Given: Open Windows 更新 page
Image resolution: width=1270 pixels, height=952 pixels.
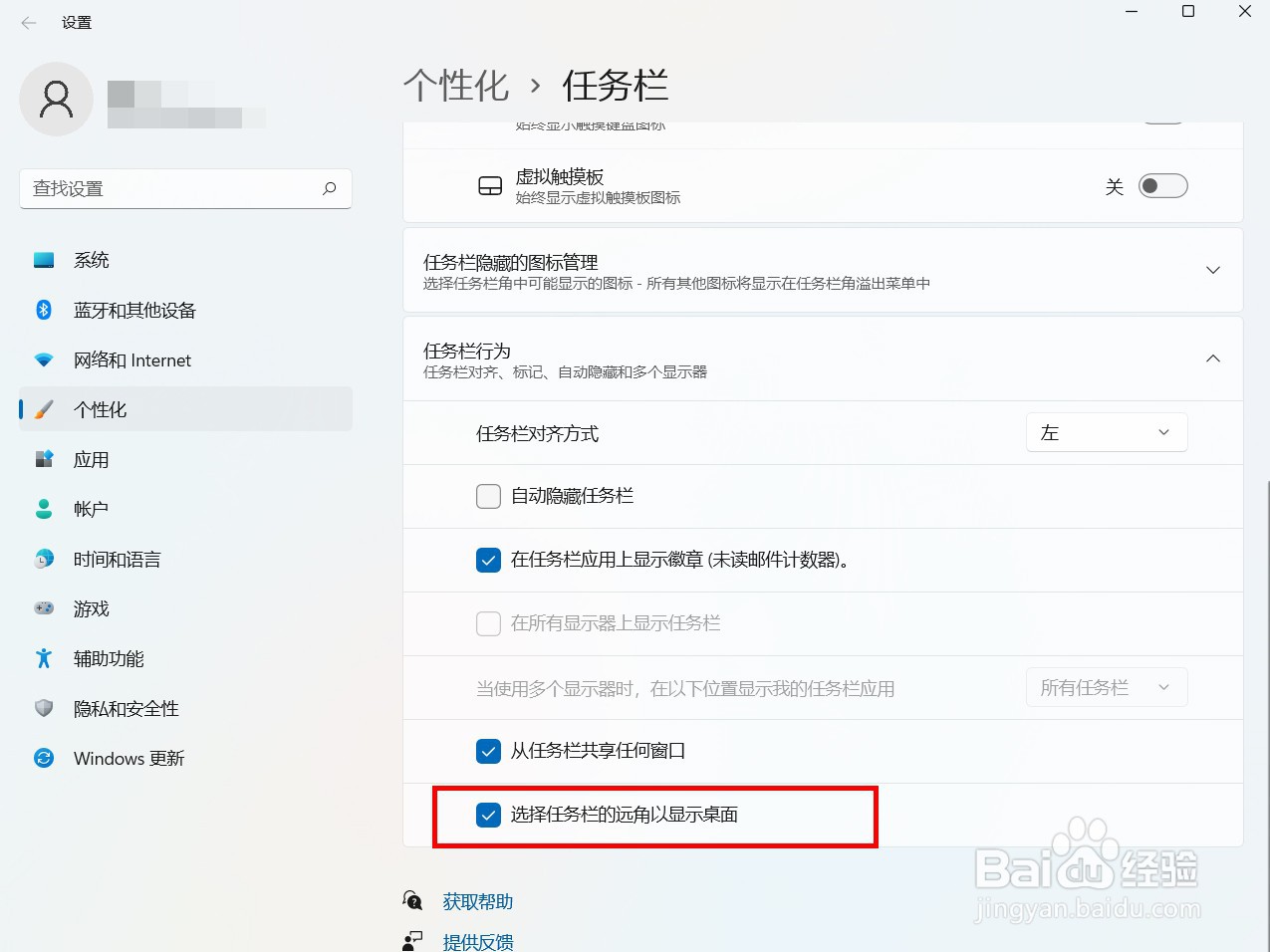Looking at the screenshot, I should [x=128, y=758].
